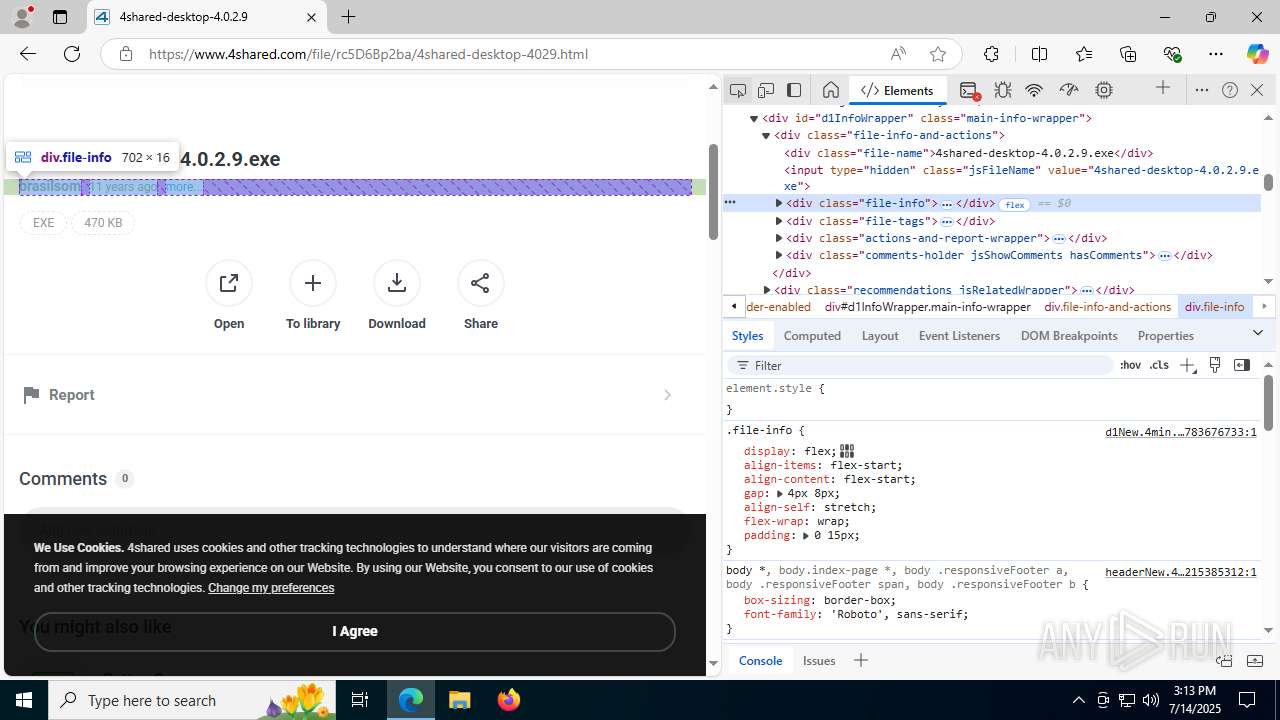Expand the file-tags div node

click(x=779, y=221)
